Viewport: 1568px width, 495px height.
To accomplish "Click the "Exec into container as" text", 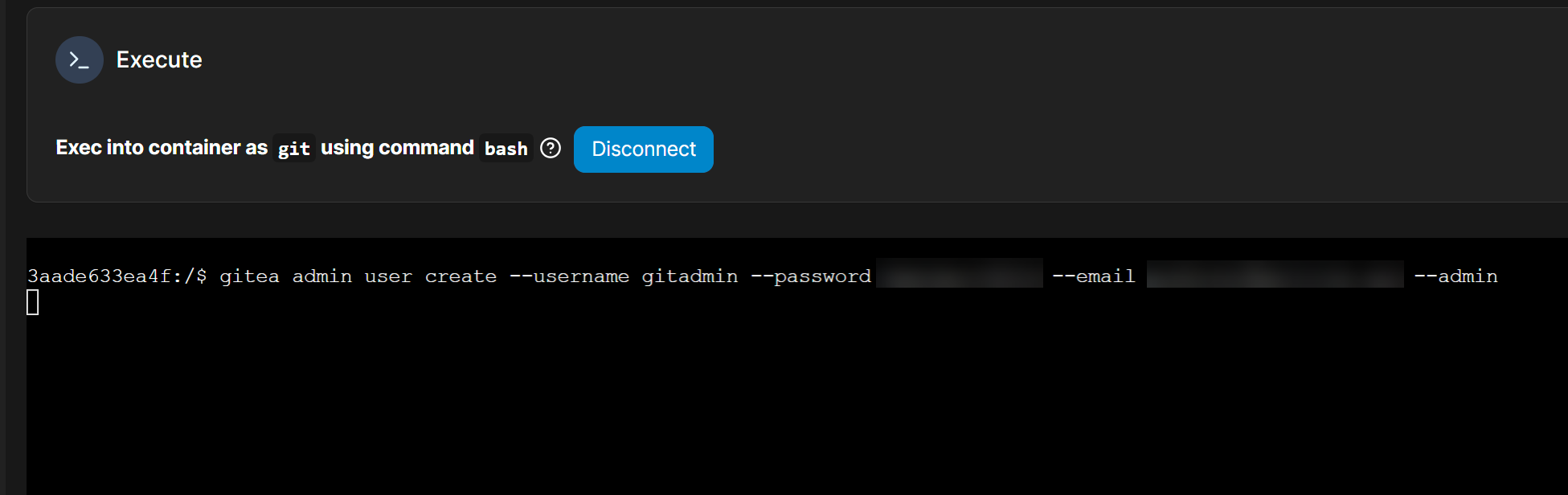I will [162, 148].
